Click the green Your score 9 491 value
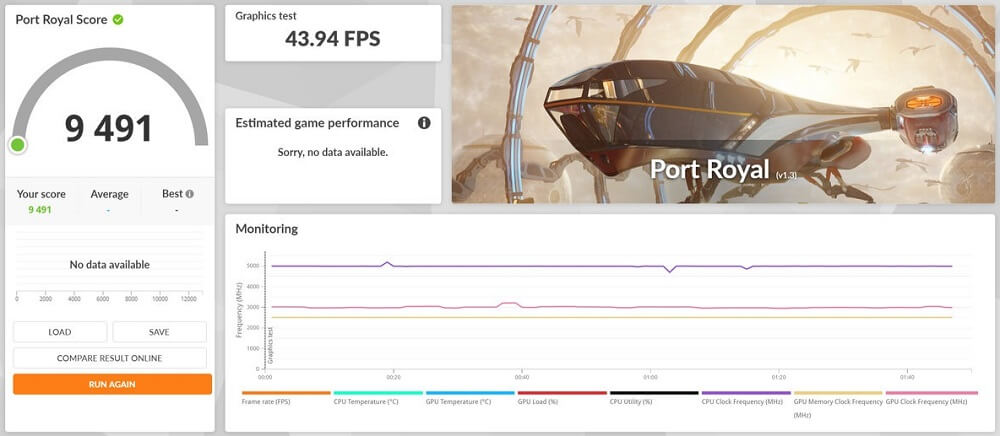The image size is (1000, 436). click(40, 210)
